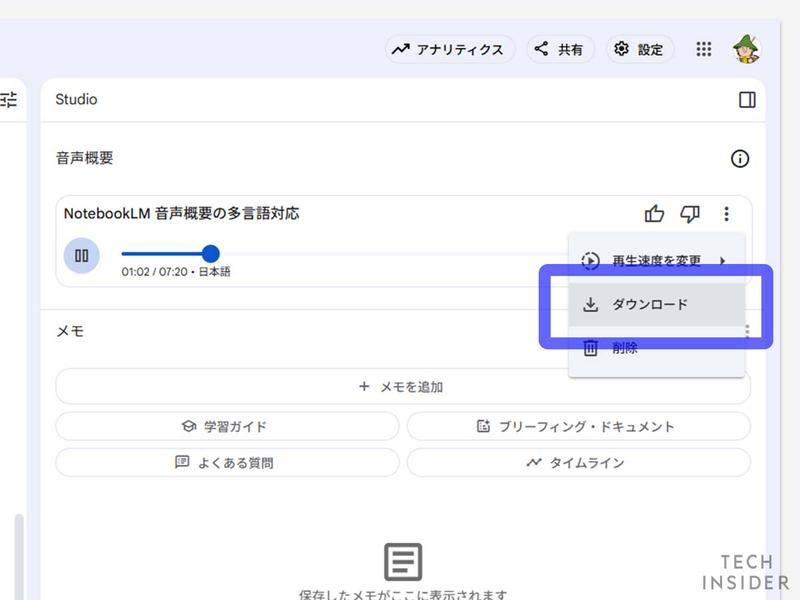Give the audio overview a thumbs up
The image size is (800, 600).
[655, 213]
